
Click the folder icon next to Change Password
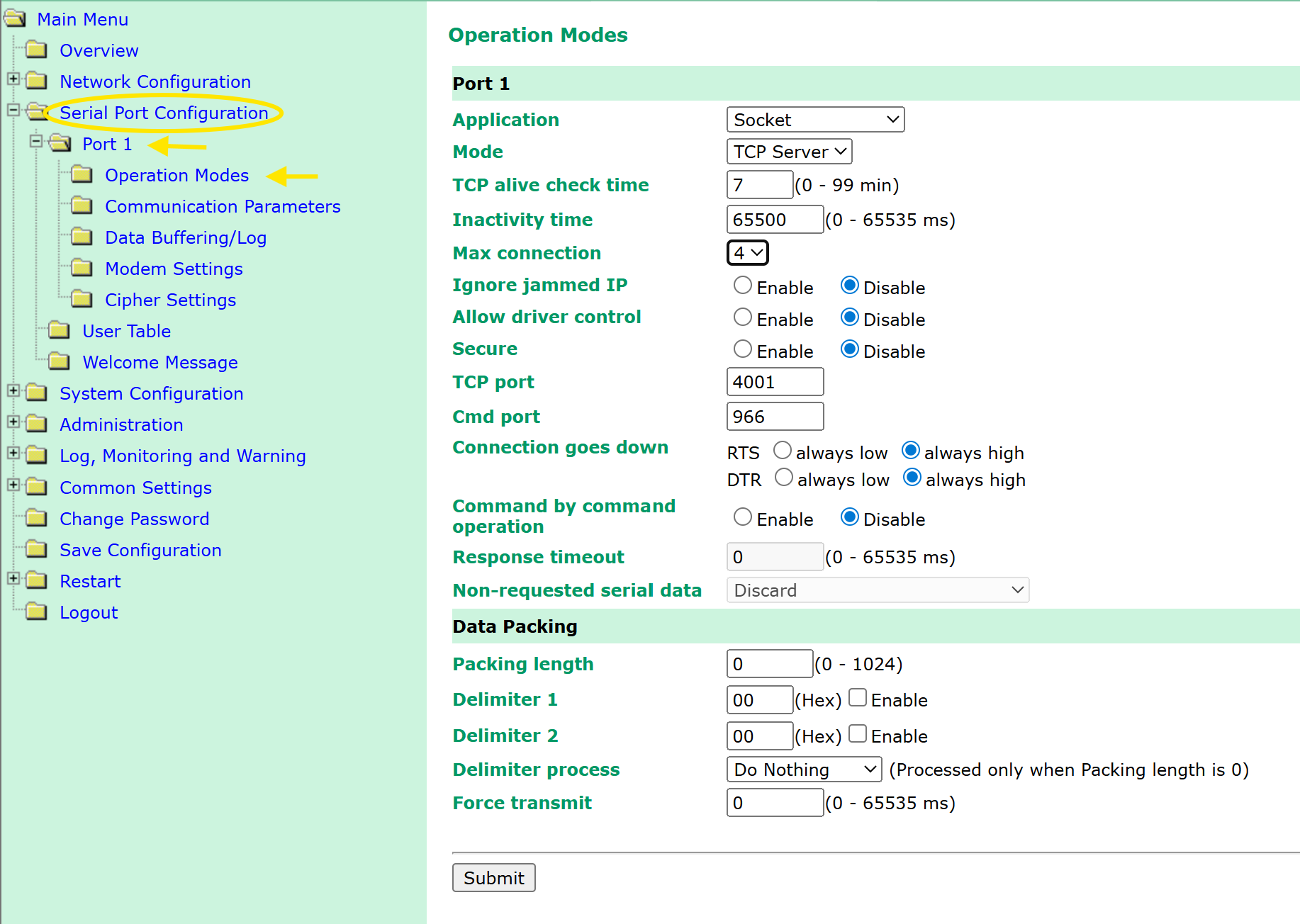point(36,519)
